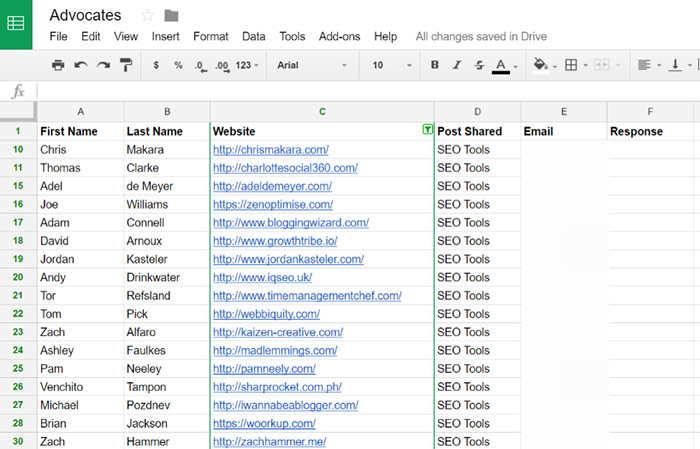Screen dimensions: 700x449
Task: Star the Advocates document
Action: coord(148,15)
